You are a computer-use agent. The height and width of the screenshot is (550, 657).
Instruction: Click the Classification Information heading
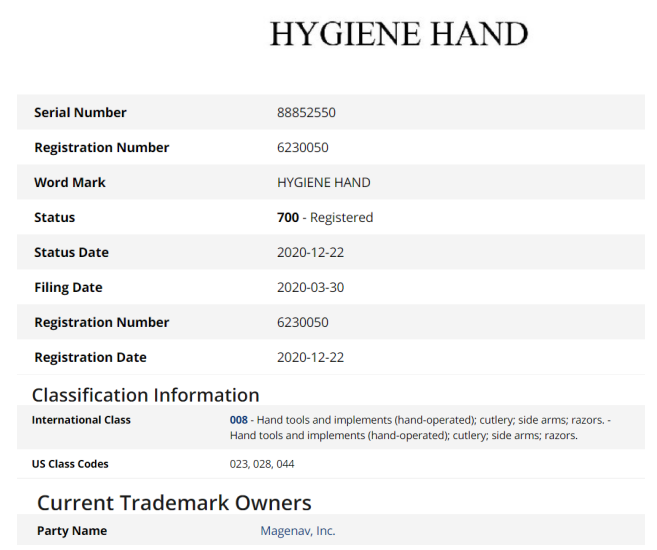(145, 395)
